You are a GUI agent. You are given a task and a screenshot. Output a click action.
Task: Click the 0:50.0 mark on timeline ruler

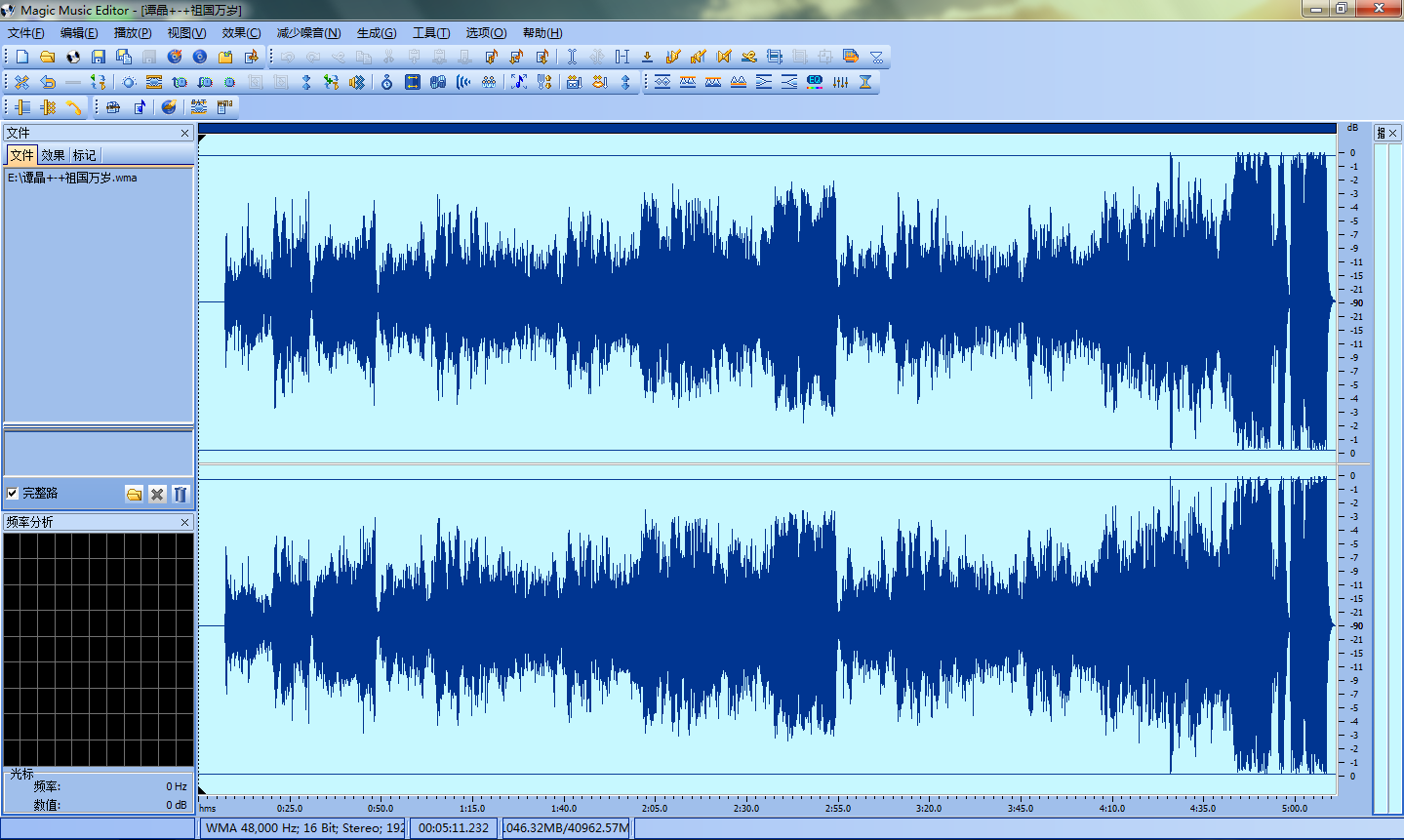[x=381, y=808]
